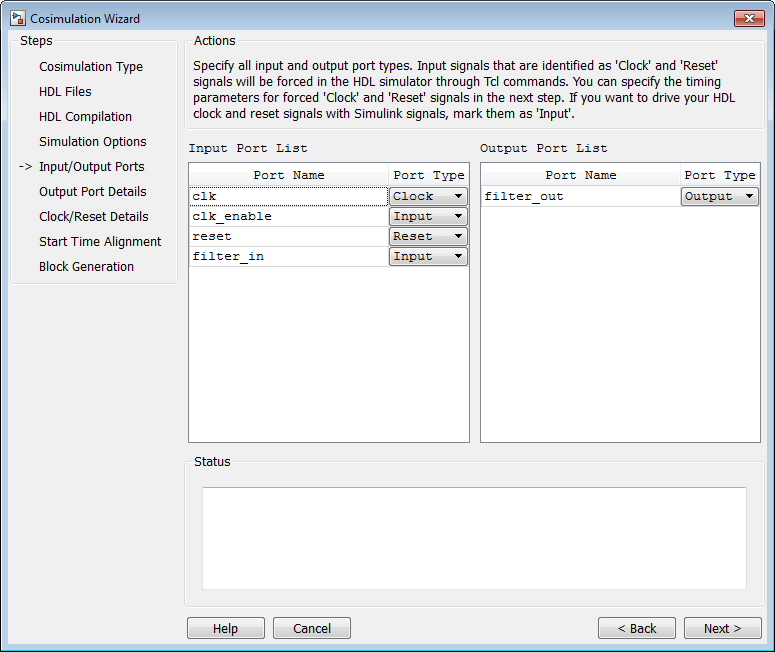Screen dimensions: 775x652
Task: Select the HDL Files step
Action: (x=65, y=91)
